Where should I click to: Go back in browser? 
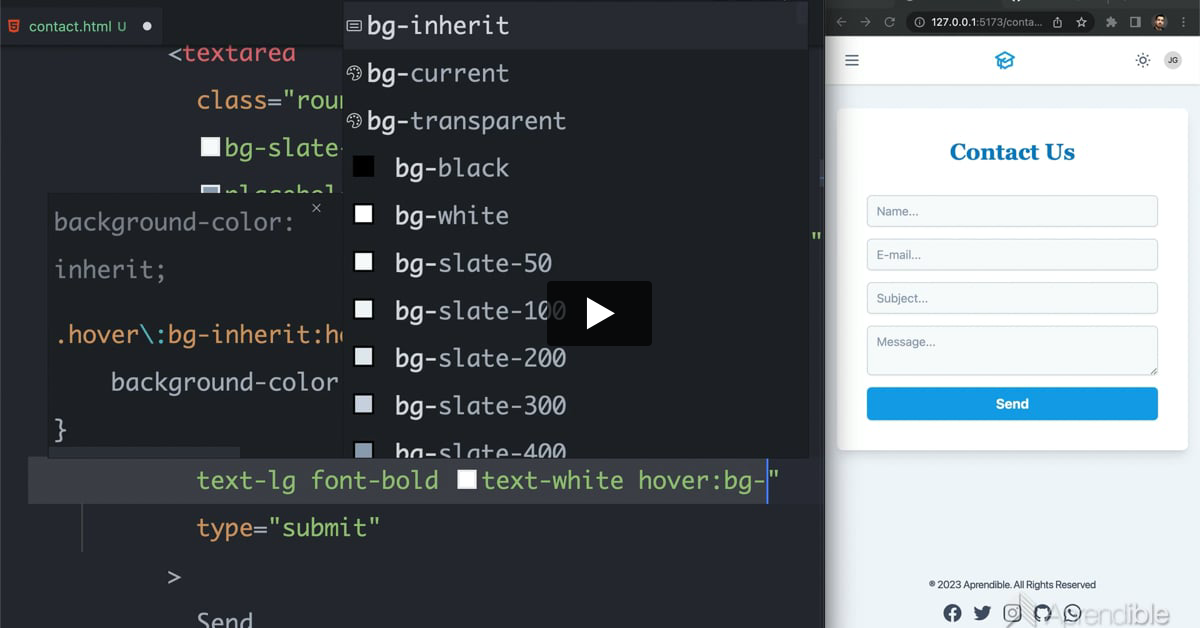coord(841,22)
